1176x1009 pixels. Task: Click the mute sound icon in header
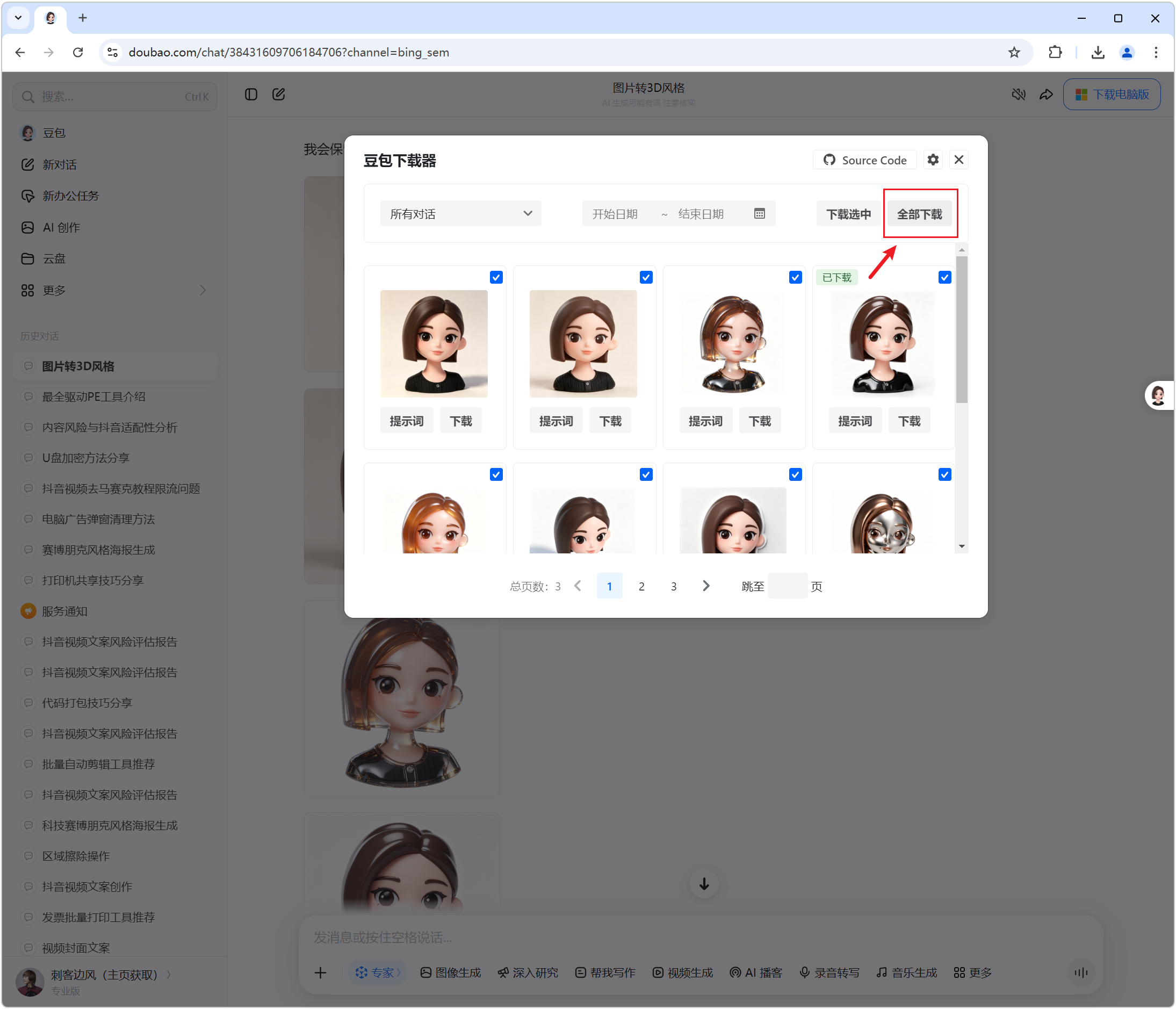(x=1019, y=94)
